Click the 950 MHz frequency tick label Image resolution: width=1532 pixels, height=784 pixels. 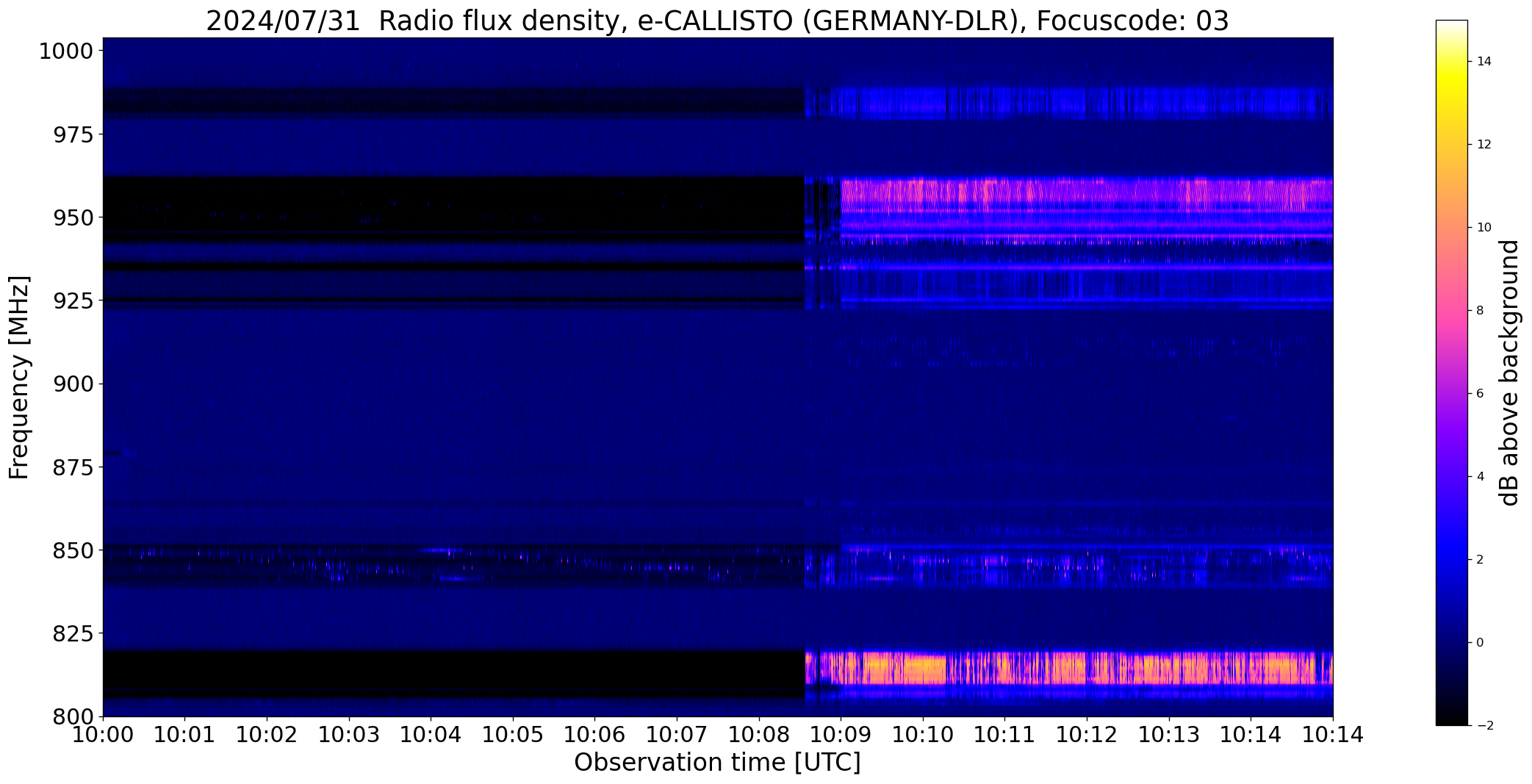click(x=73, y=217)
